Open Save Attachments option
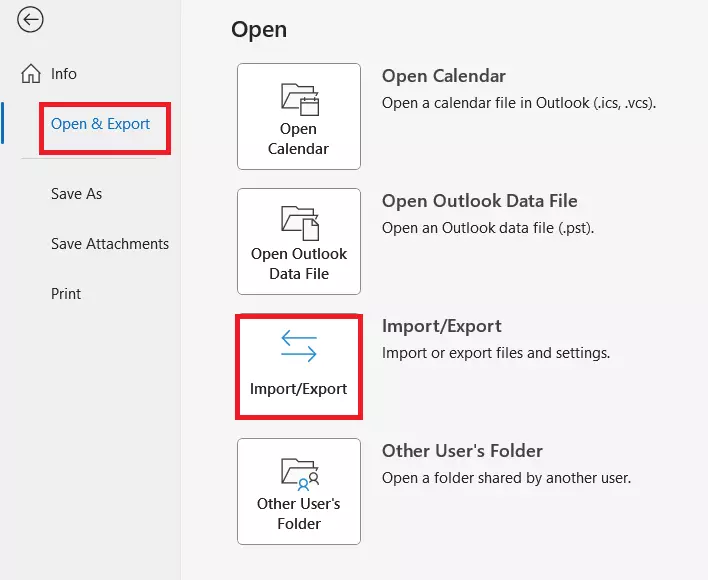 tap(110, 244)
